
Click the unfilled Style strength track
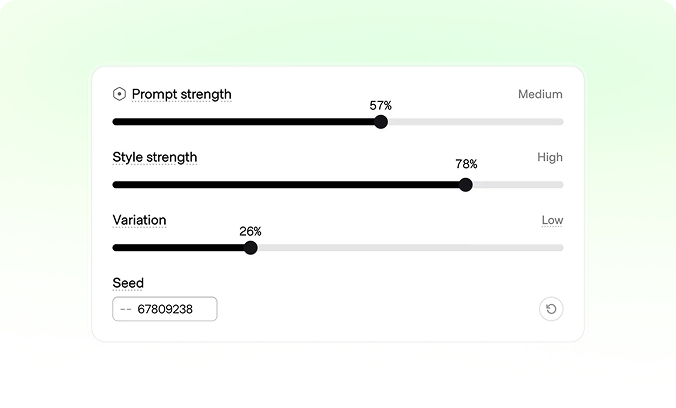point(518,185)
